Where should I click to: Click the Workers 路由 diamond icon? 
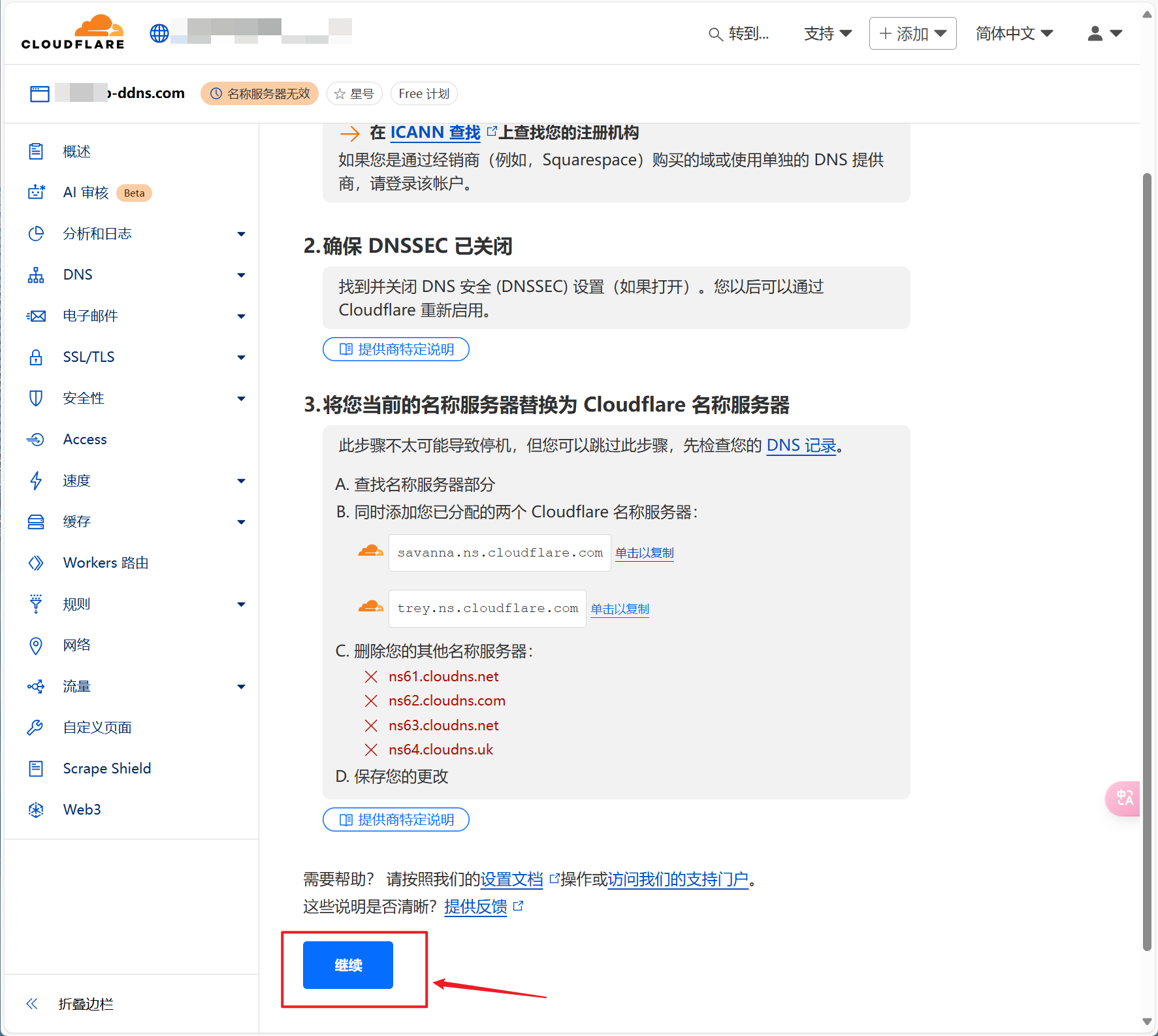36,563
